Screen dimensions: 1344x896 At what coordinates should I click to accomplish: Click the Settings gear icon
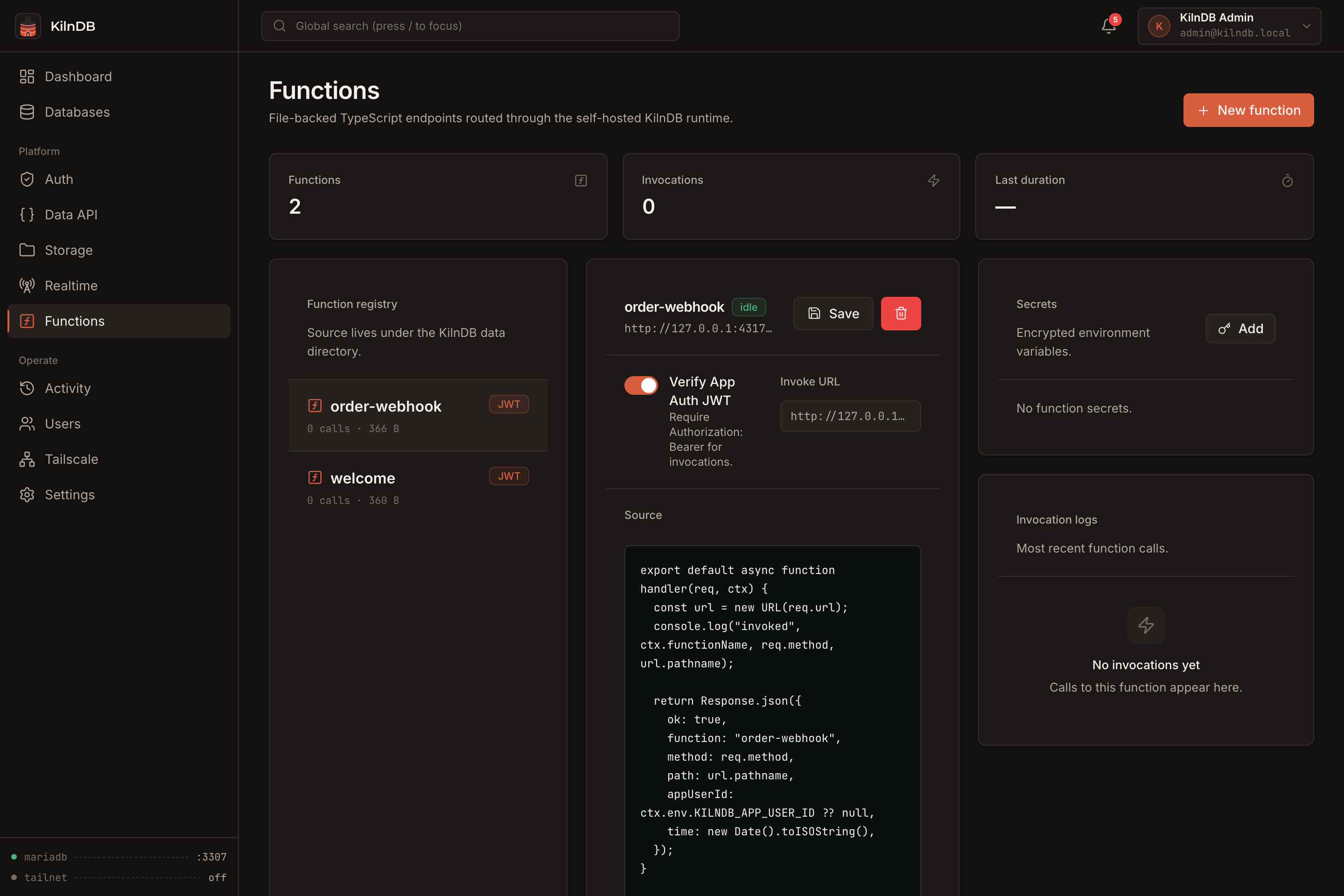point(27,495)
